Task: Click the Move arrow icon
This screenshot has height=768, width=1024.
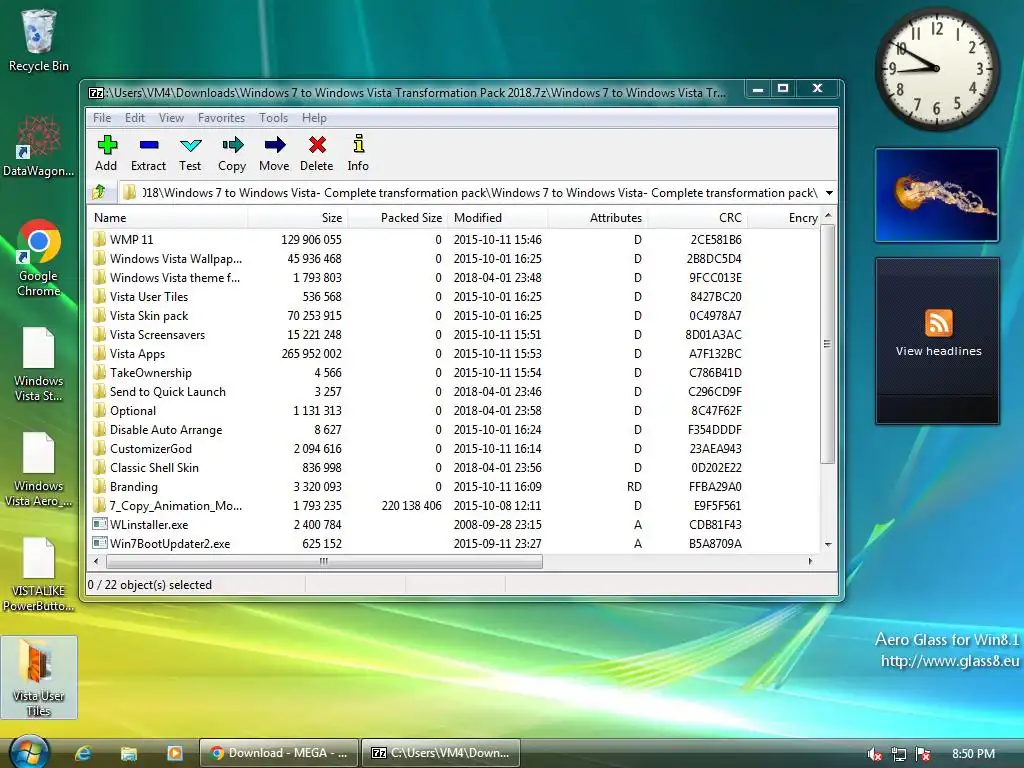Action: click(275, 144)
